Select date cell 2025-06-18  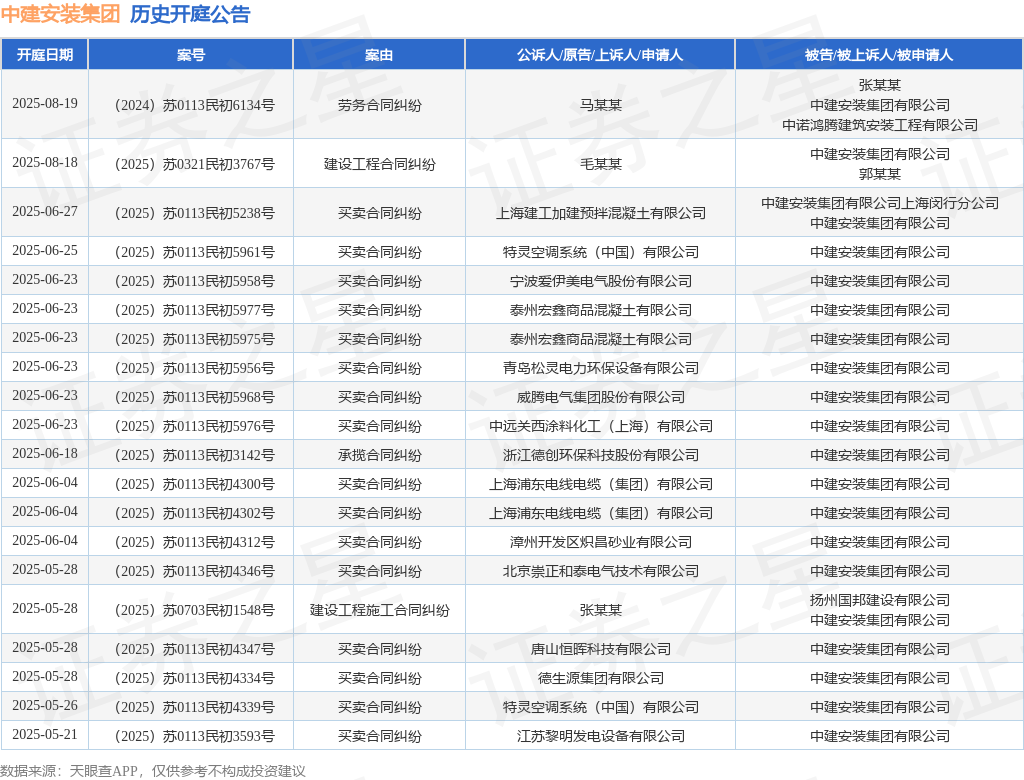(x=44, y=454)
